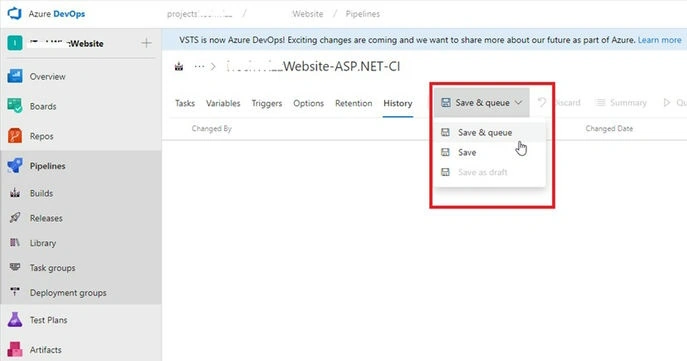
Task: Click the Builds icon in sidebar
Action: (x=15, y=193)
